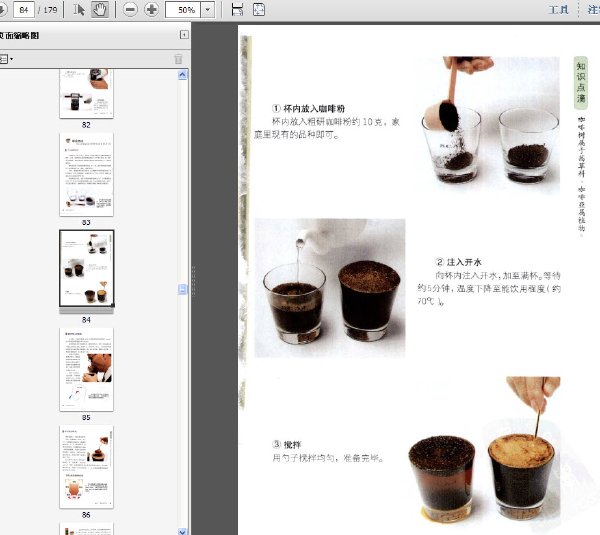
Task: Delete page using trash icon
Action: (x=178, y=59)
